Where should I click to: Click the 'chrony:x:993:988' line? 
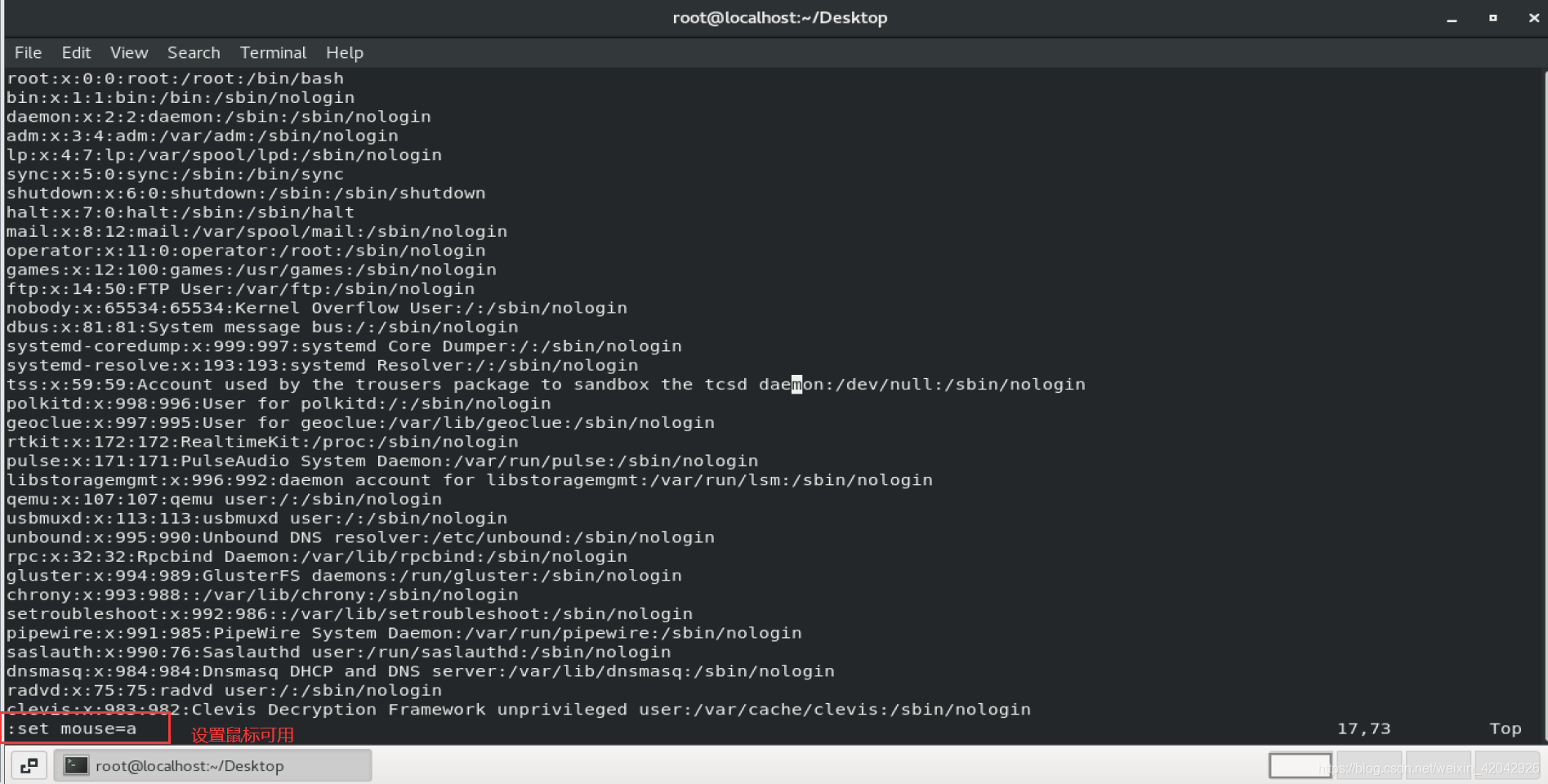[262, 595]
